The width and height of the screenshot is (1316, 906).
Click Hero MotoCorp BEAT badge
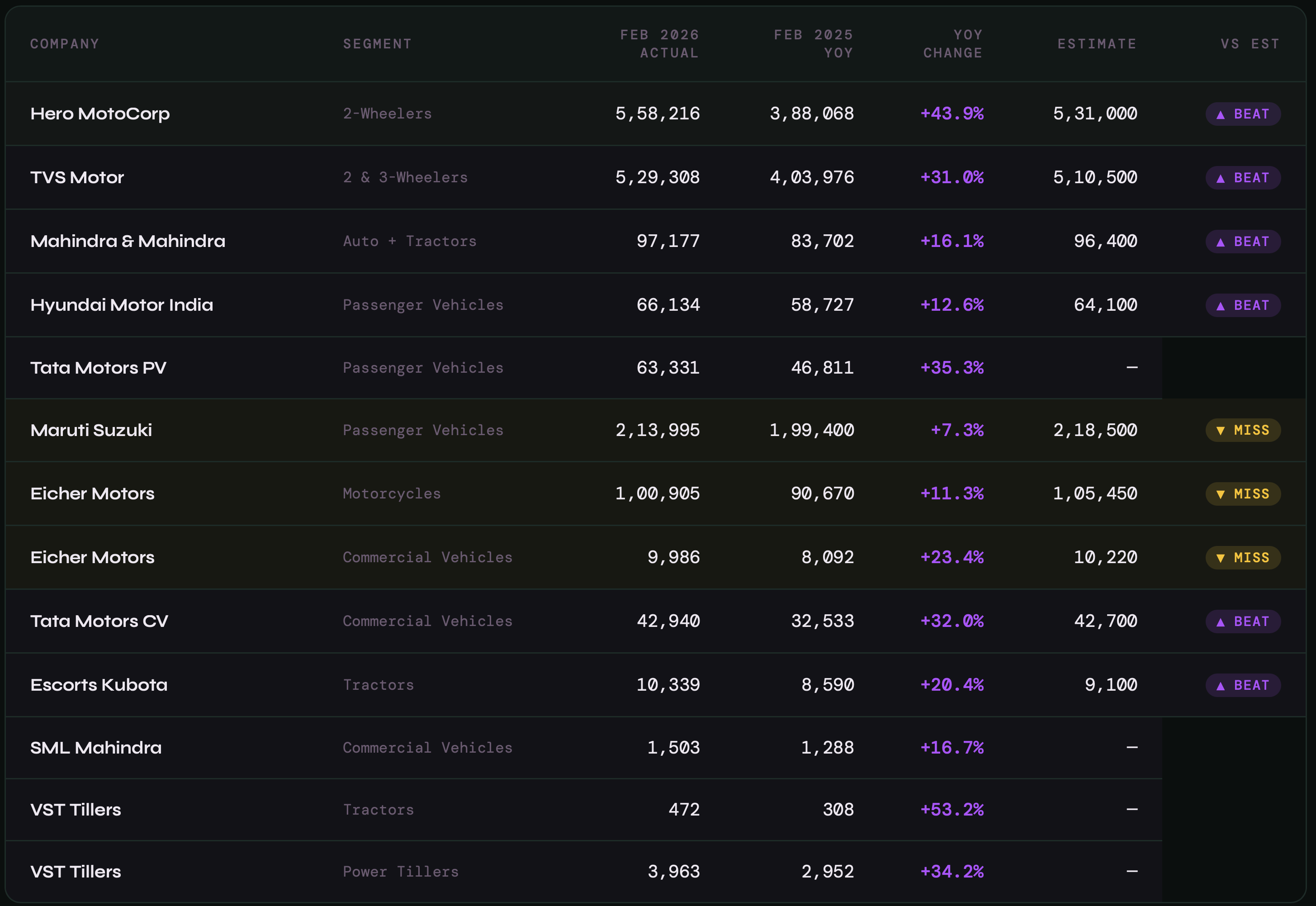pos(1242,114)
